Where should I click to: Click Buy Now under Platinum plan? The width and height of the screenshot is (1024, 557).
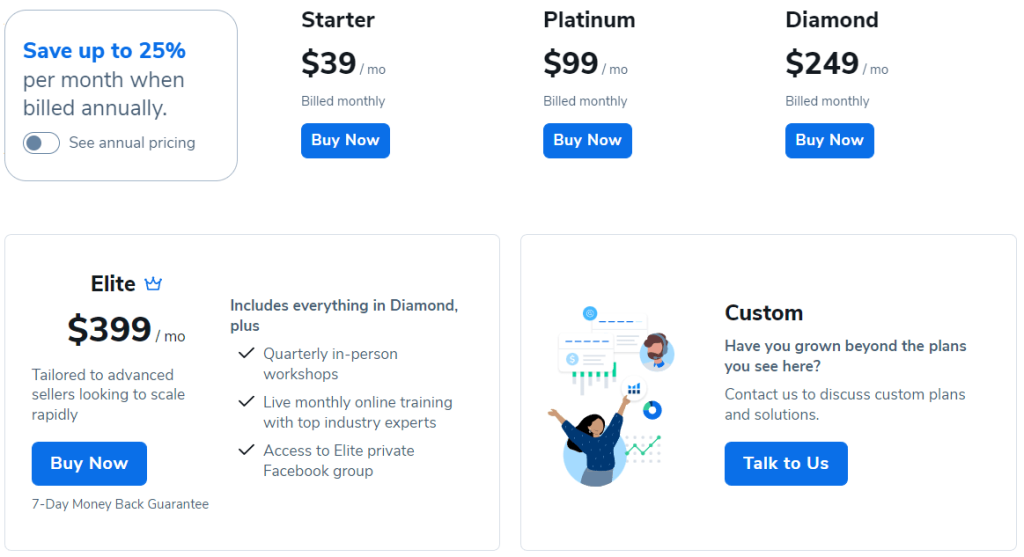pyautogui.click(x=587, y=140)
